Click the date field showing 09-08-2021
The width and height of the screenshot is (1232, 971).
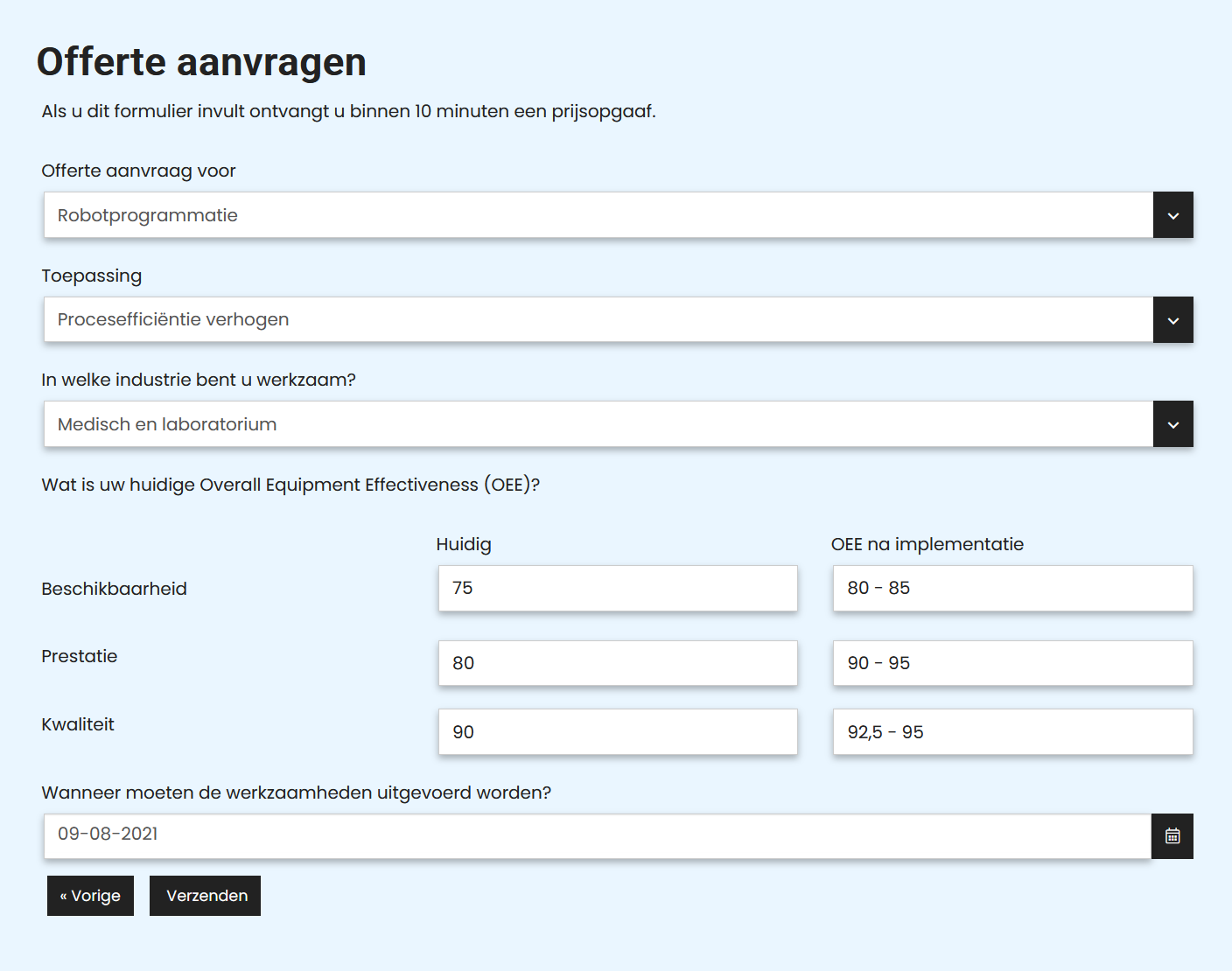tap(599, 835)
